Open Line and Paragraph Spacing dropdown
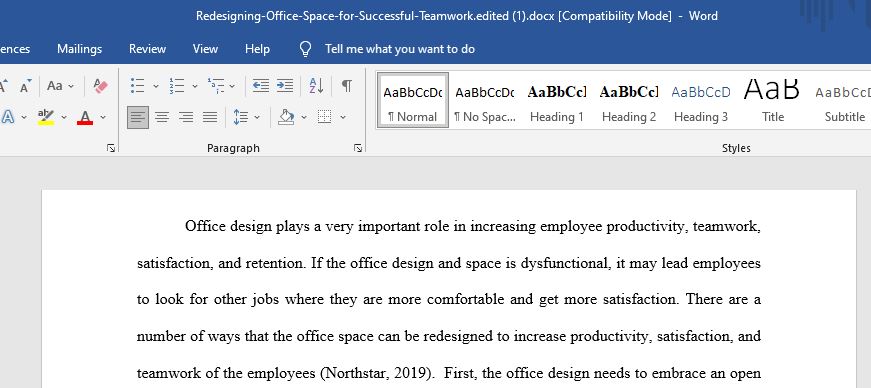The width and height of the screenshot is (871, 388). (246, 117)
